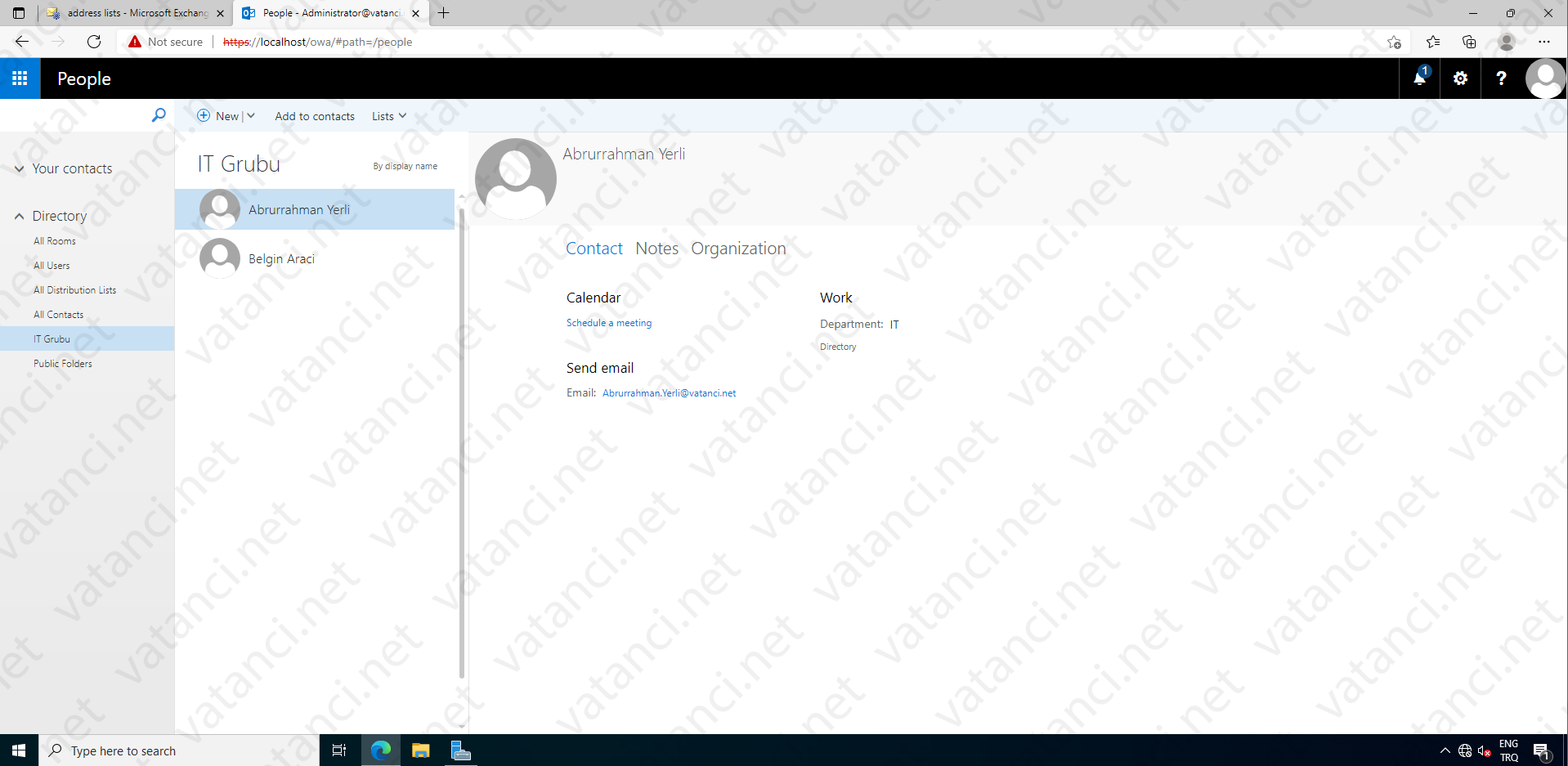Open the app launcher waffle icon

click(x=20, y=78)
